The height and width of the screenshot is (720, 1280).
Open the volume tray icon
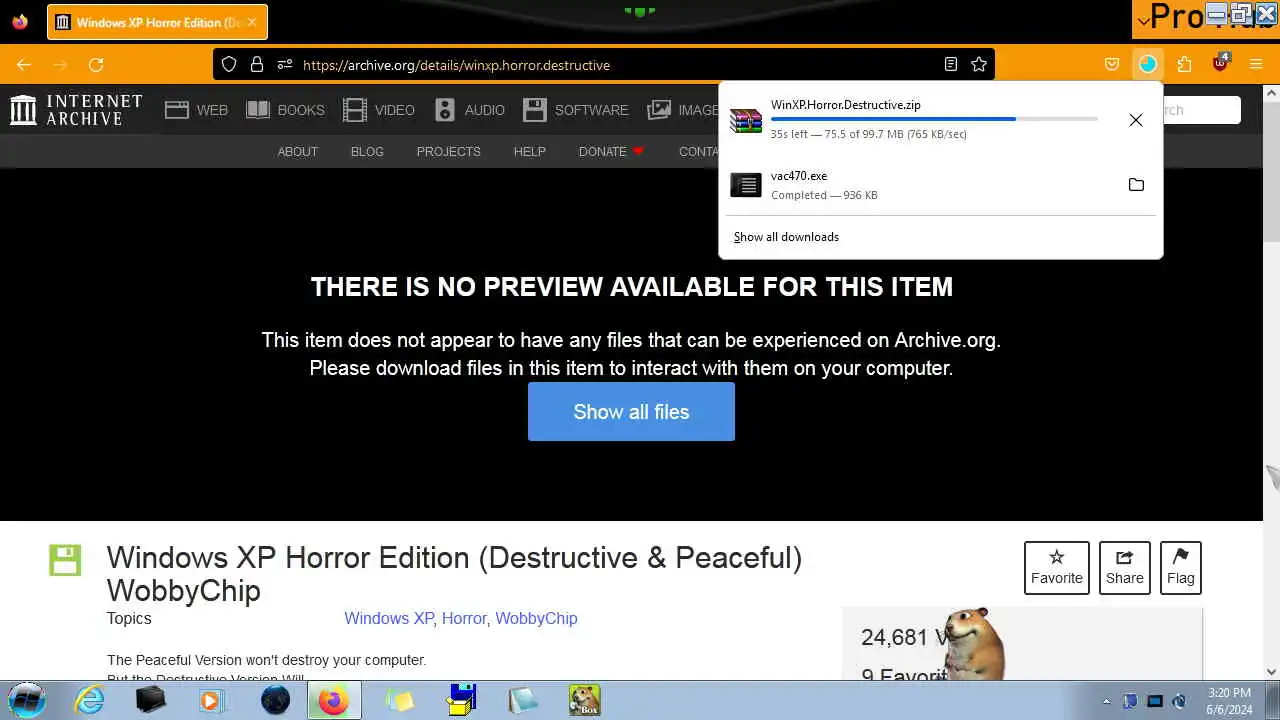coord(1179,701)
